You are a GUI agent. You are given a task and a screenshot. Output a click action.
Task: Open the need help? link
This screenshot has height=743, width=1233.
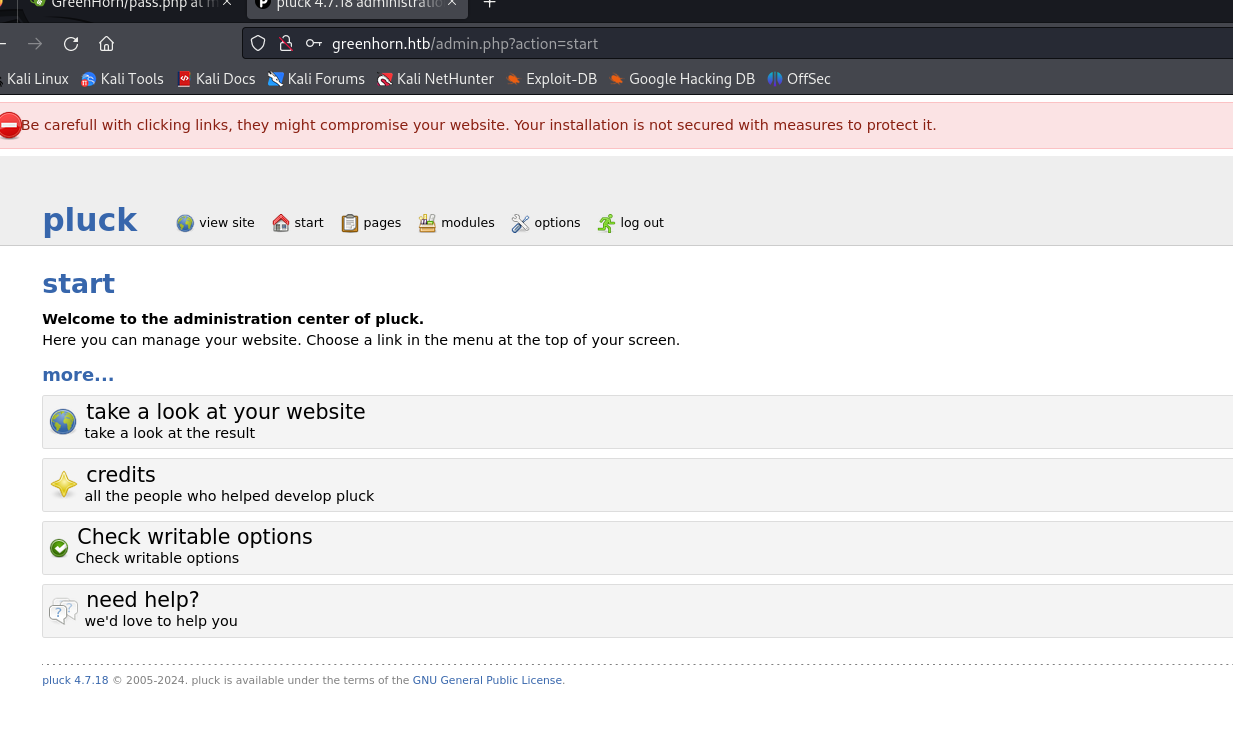pos(143,600)
